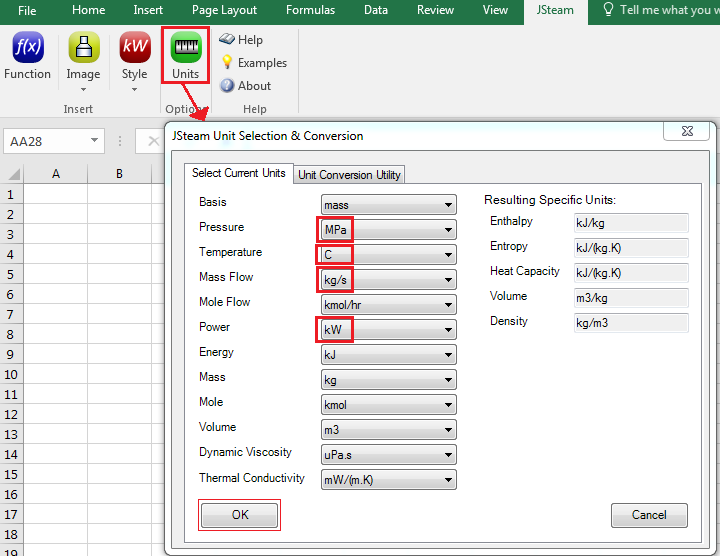Screen dimensions: 720x556
Task: Expand the Image button dropdown arrow
Action: pos(83,90)
